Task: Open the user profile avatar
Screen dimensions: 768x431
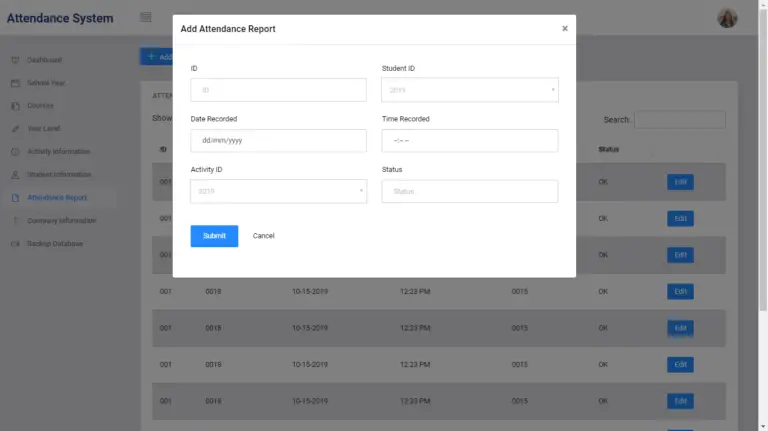Action: pyautogui.click(x=727, y=18)
